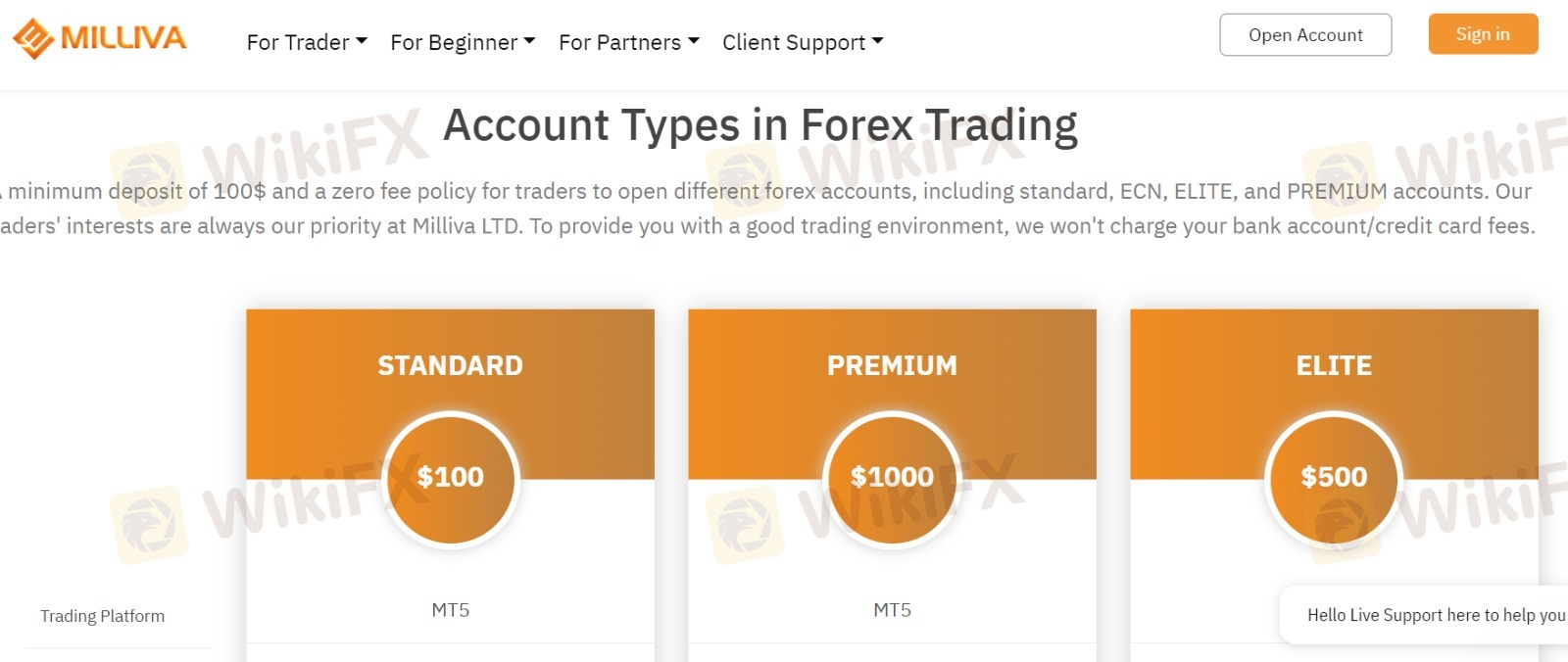Click MT5 under the Premium account
1568x662 pixels.
892,610
